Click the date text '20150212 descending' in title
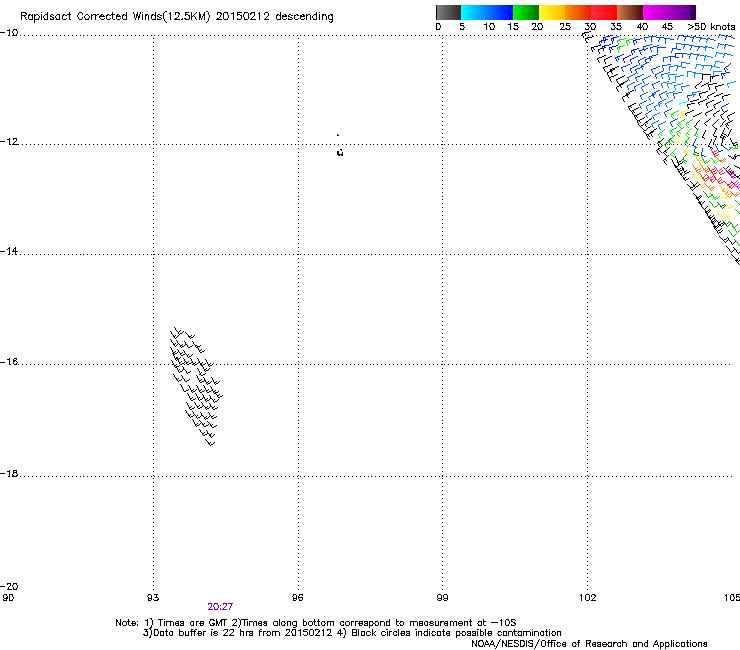 pyautogui.click(x=274, y=17)
